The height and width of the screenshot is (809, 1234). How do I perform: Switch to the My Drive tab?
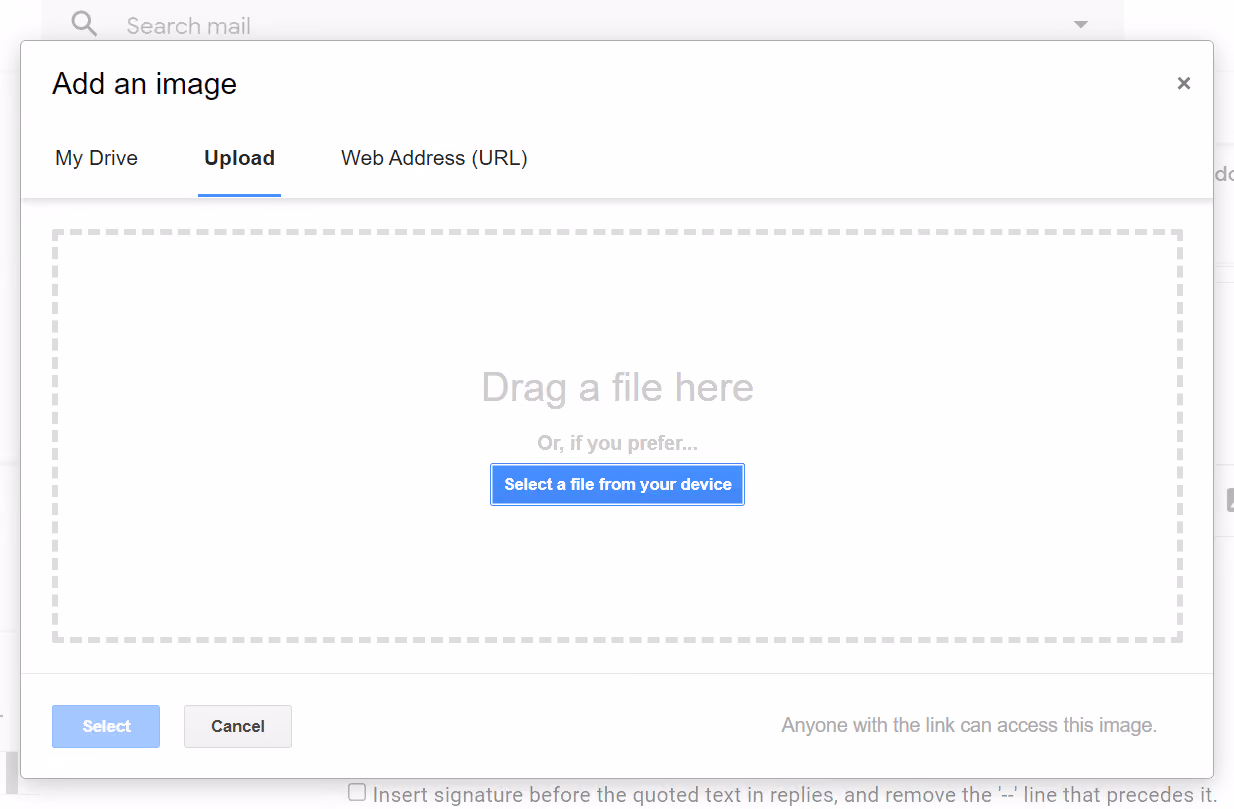(97, 158)
